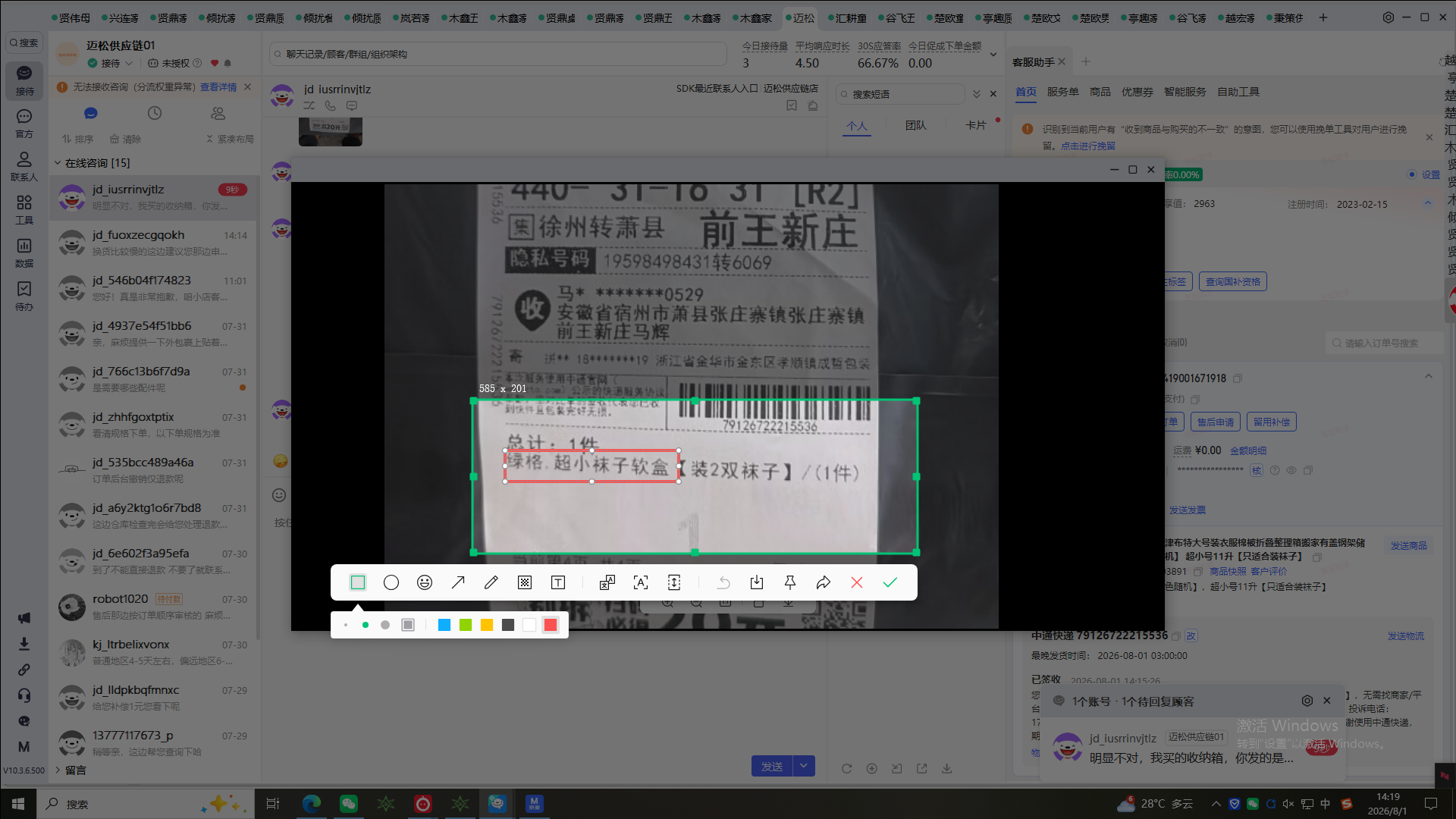Select the arrow drawing tool
This screenshot has height=819, width=1456.
pos(458,582)
